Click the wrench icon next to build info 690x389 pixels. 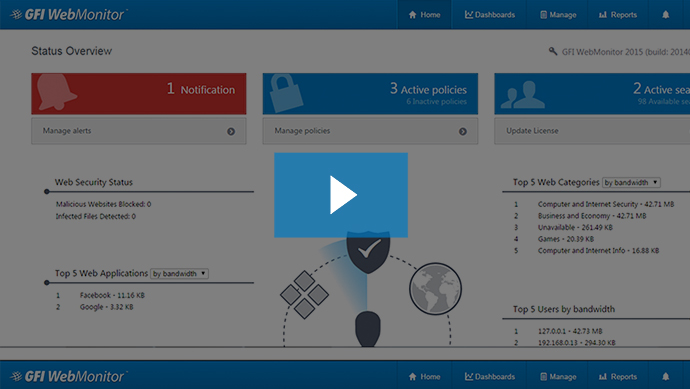(x=553, y=51)
